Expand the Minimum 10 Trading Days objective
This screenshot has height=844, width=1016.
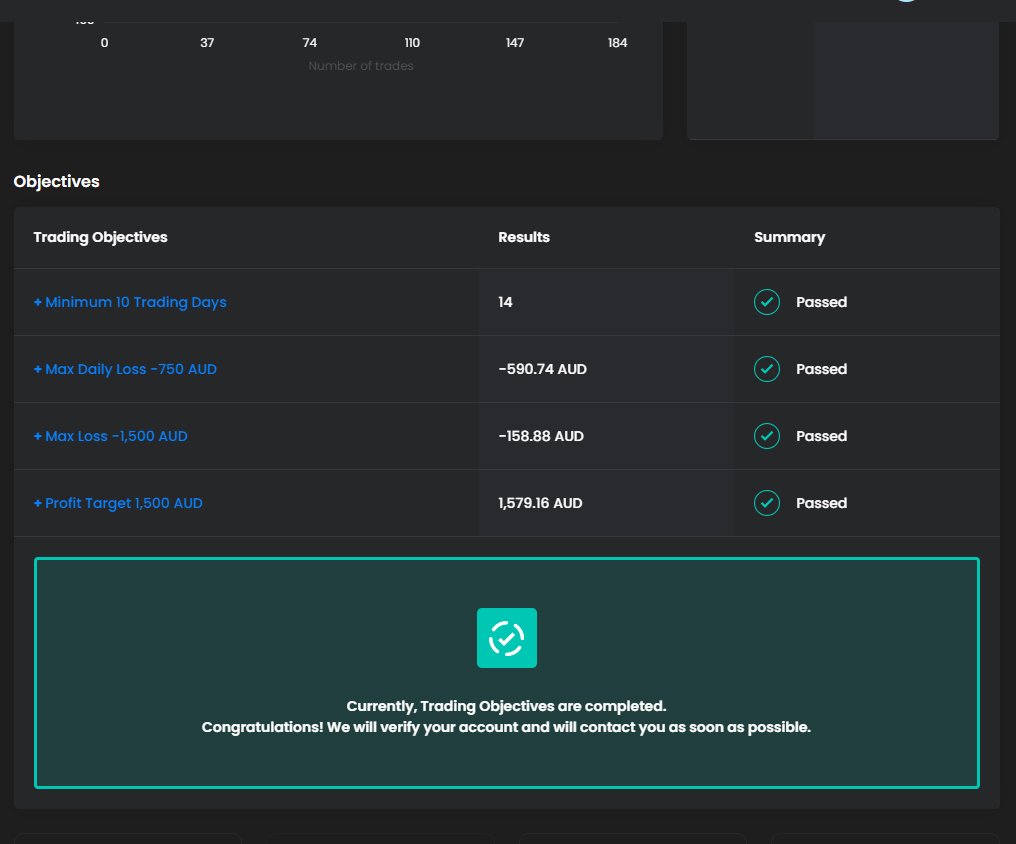click(x=130, y=302)
